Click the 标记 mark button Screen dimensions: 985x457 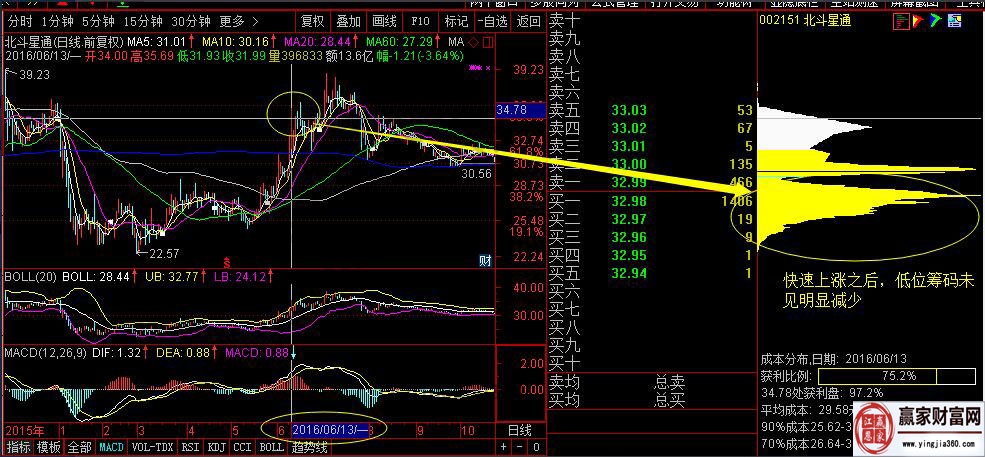[456, 21]
